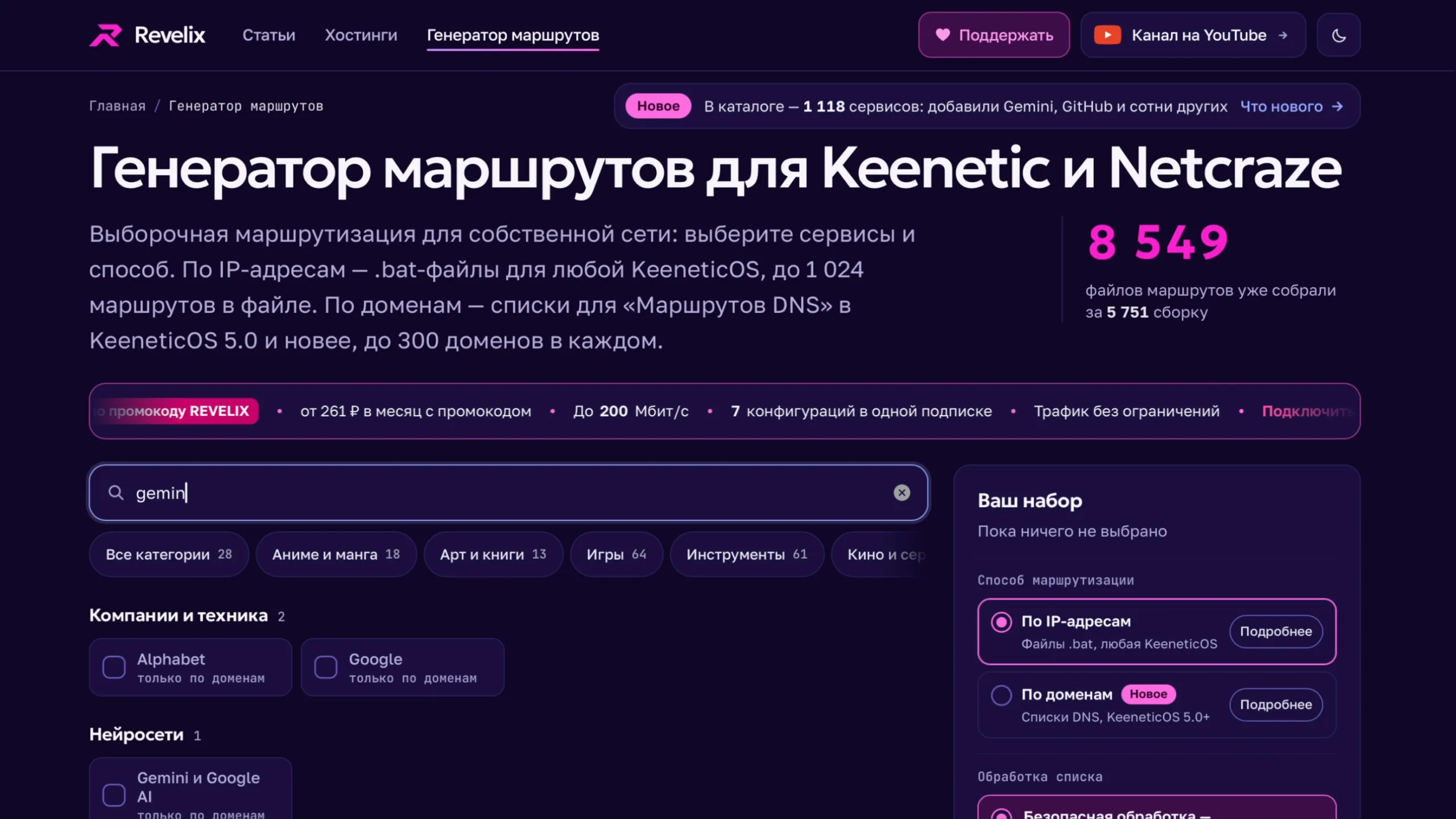The width and height of the screenshot is (1456, 819).
Task: Focus the gemin search field
Action: coord(508,493)
